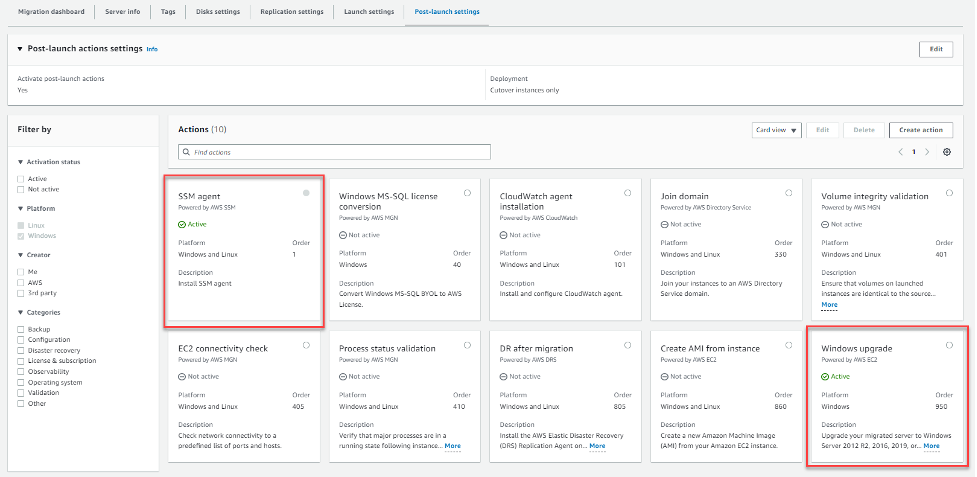Collapse the Activation status filter group

coord(20,162)
